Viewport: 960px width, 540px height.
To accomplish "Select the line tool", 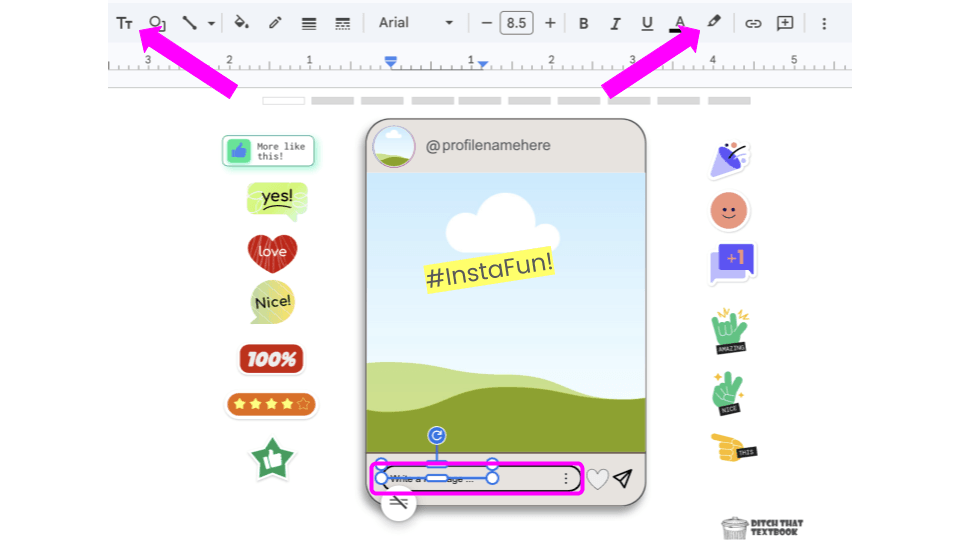I will pyautogui.click(x=189, y=23).
